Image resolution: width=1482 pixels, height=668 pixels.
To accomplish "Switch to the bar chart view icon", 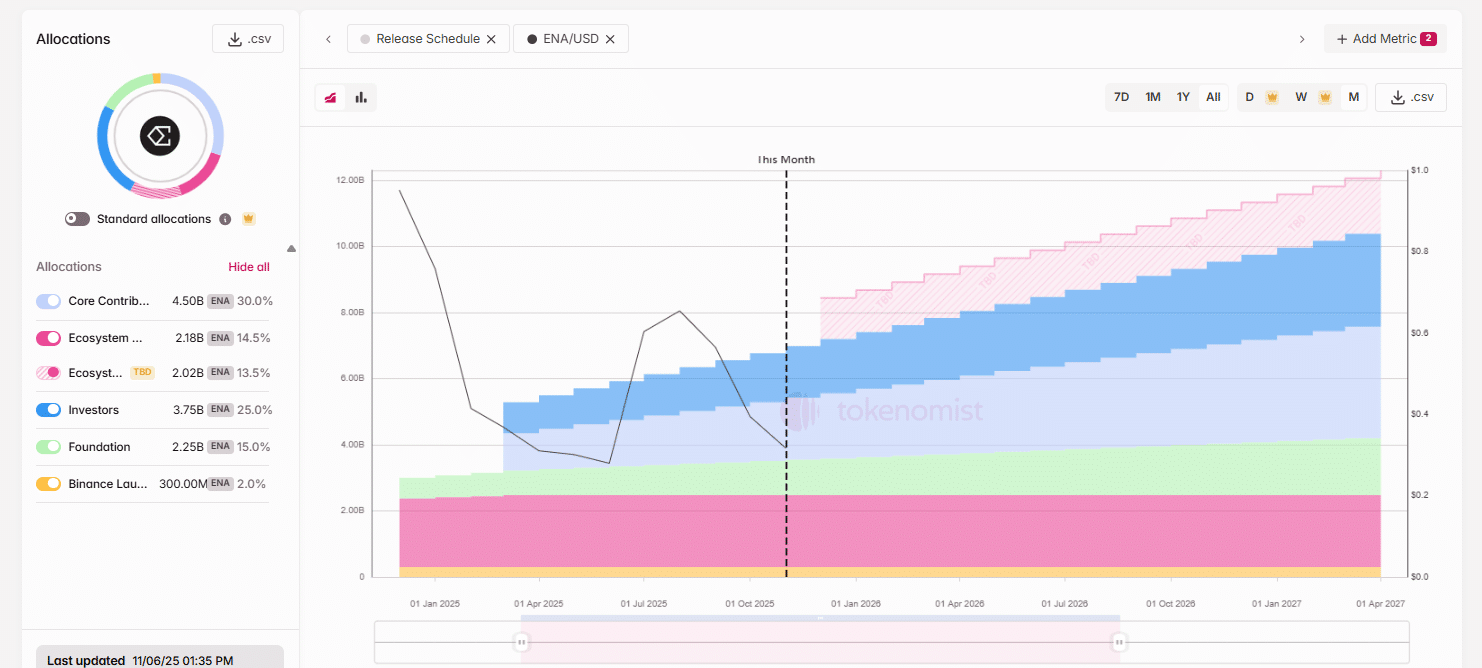I will (x=361, y=97).
